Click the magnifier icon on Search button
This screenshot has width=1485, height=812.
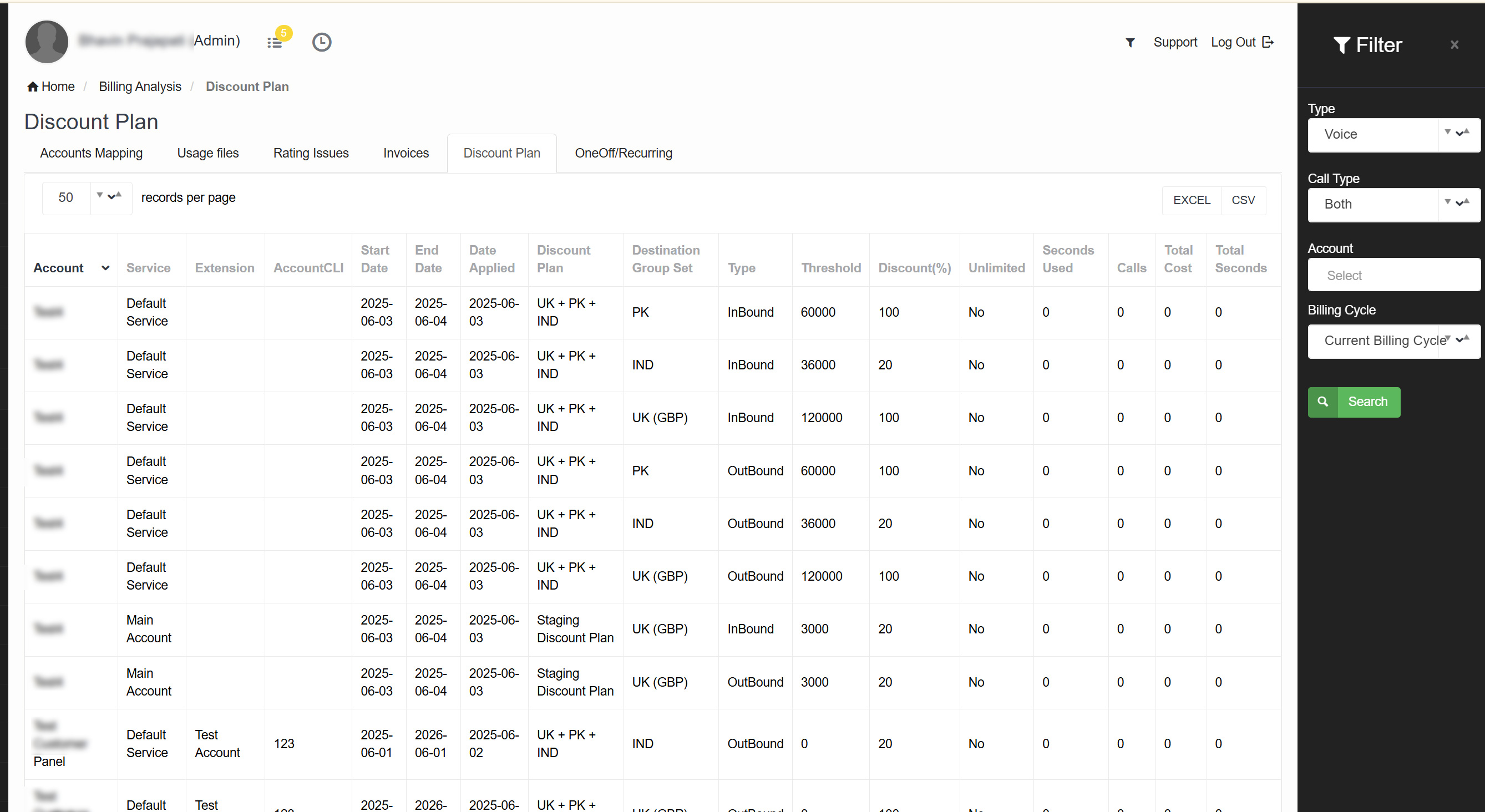pos(1322,402)
